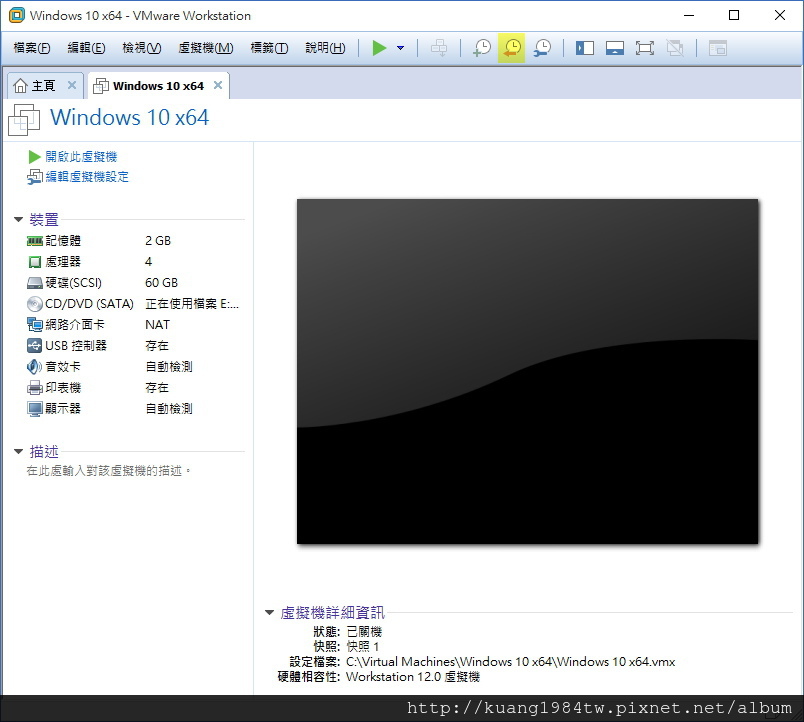Click the Workstation 12.0 虛擬機 compatibility text
The height and width of the screenshot is (722, 804).
[x=413, y=677]
